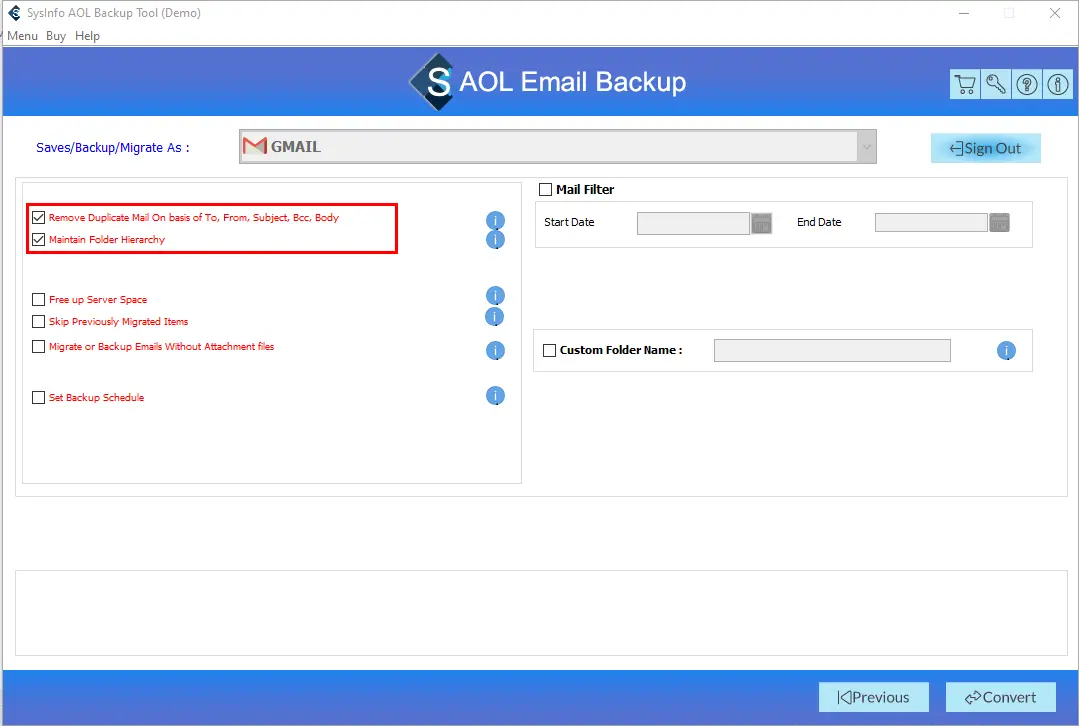Screen dimensions: 1079x726
Task: Click the Custom Folder Name text field
Action: click(832, 350)
